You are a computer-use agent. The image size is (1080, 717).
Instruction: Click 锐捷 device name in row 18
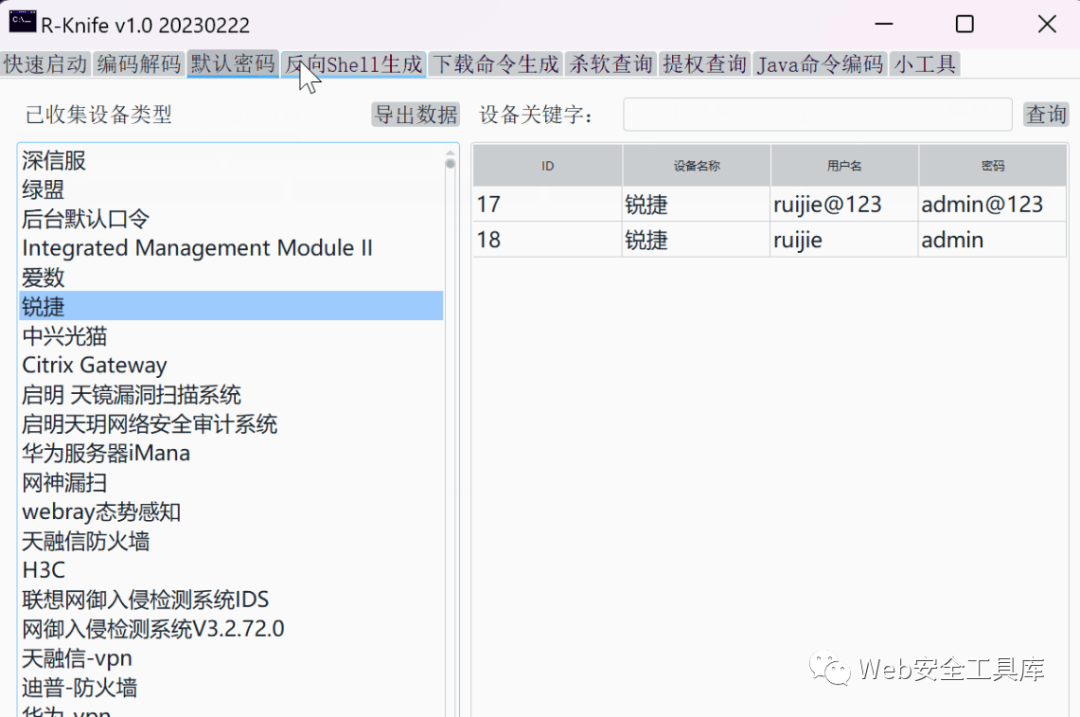click(696, 240)
